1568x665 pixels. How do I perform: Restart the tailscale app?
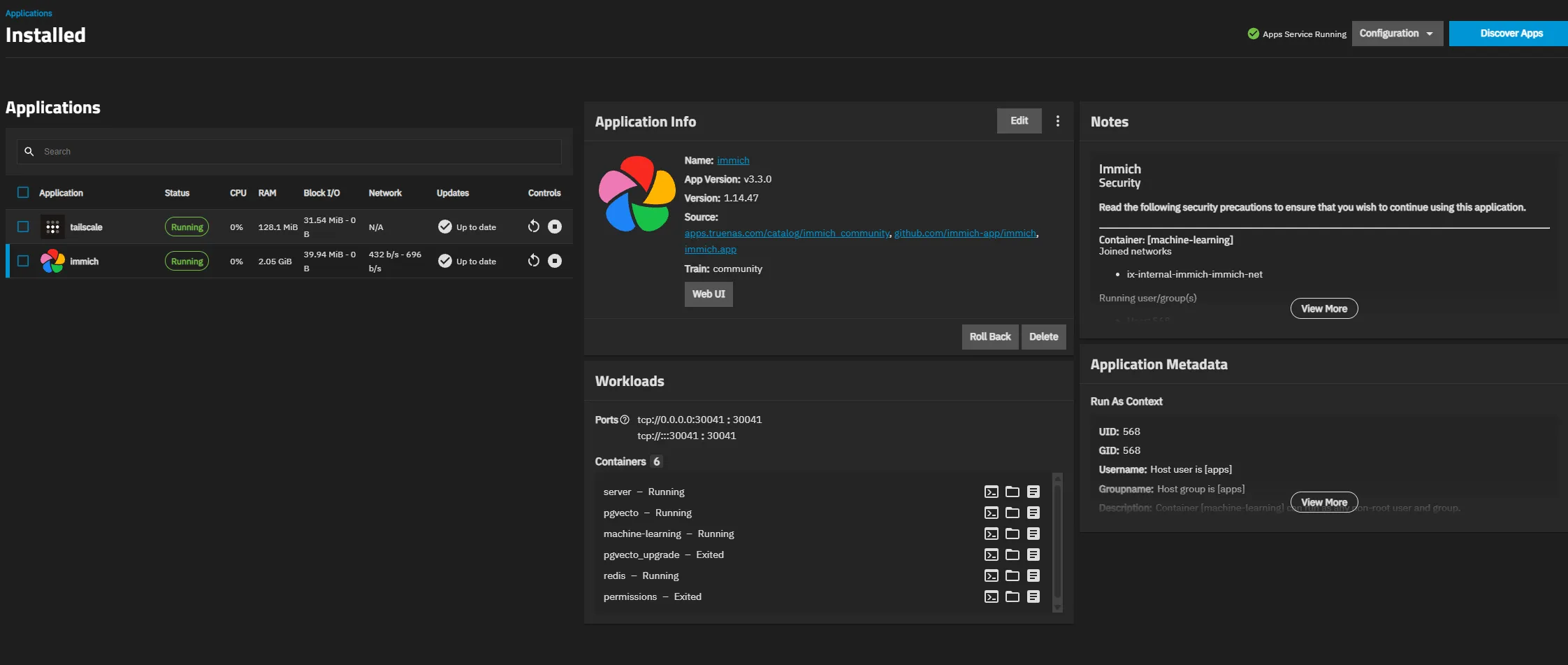click(x=534, y=227)
